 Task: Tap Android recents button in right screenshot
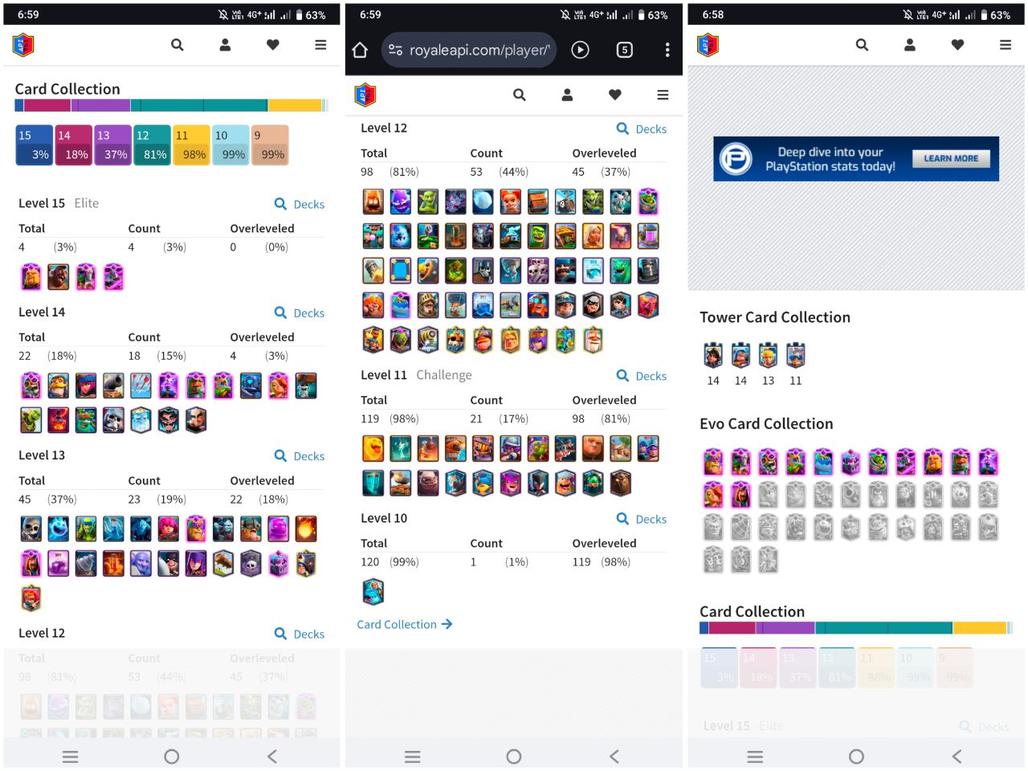(x=755, y=757)
